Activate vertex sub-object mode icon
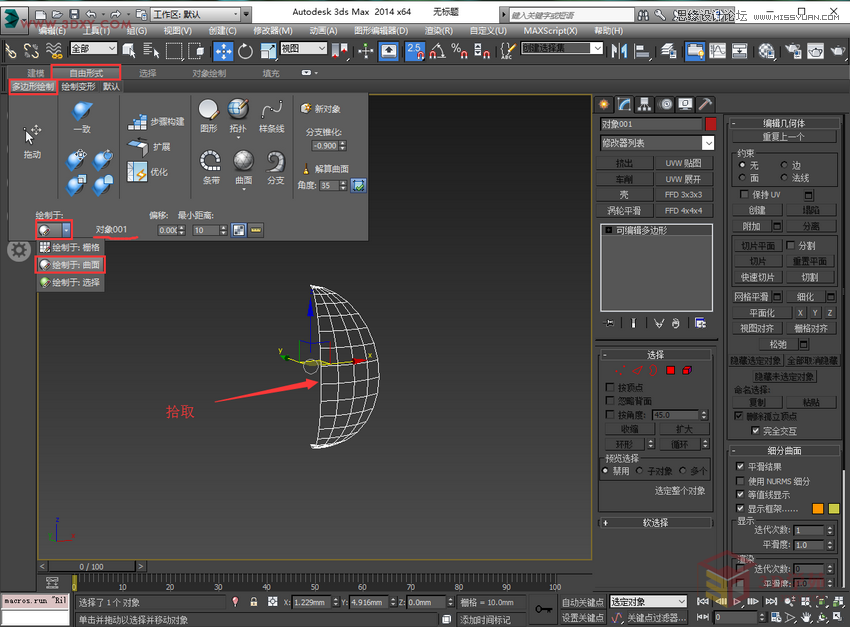850x627 pixels. [620, 371]
